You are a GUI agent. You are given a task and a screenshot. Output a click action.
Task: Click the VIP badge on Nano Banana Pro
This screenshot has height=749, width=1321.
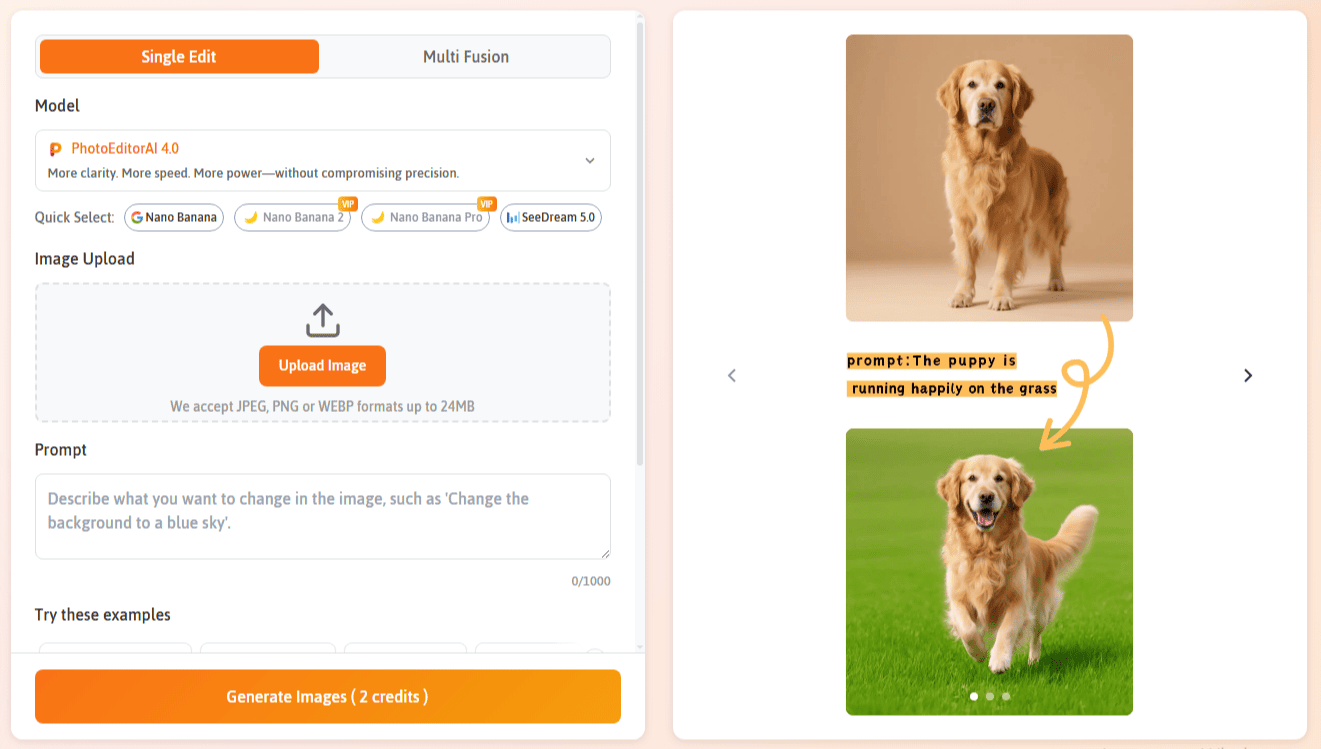[487, 204]
